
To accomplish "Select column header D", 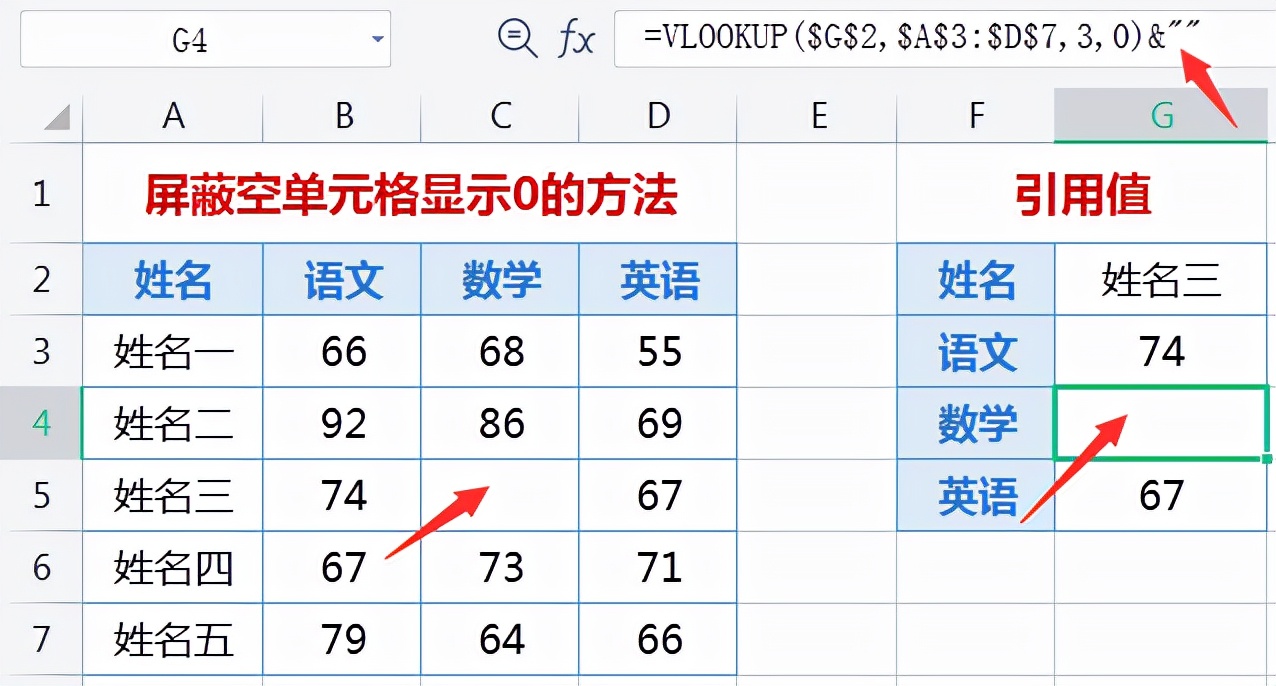I will [x=657, y=115].
